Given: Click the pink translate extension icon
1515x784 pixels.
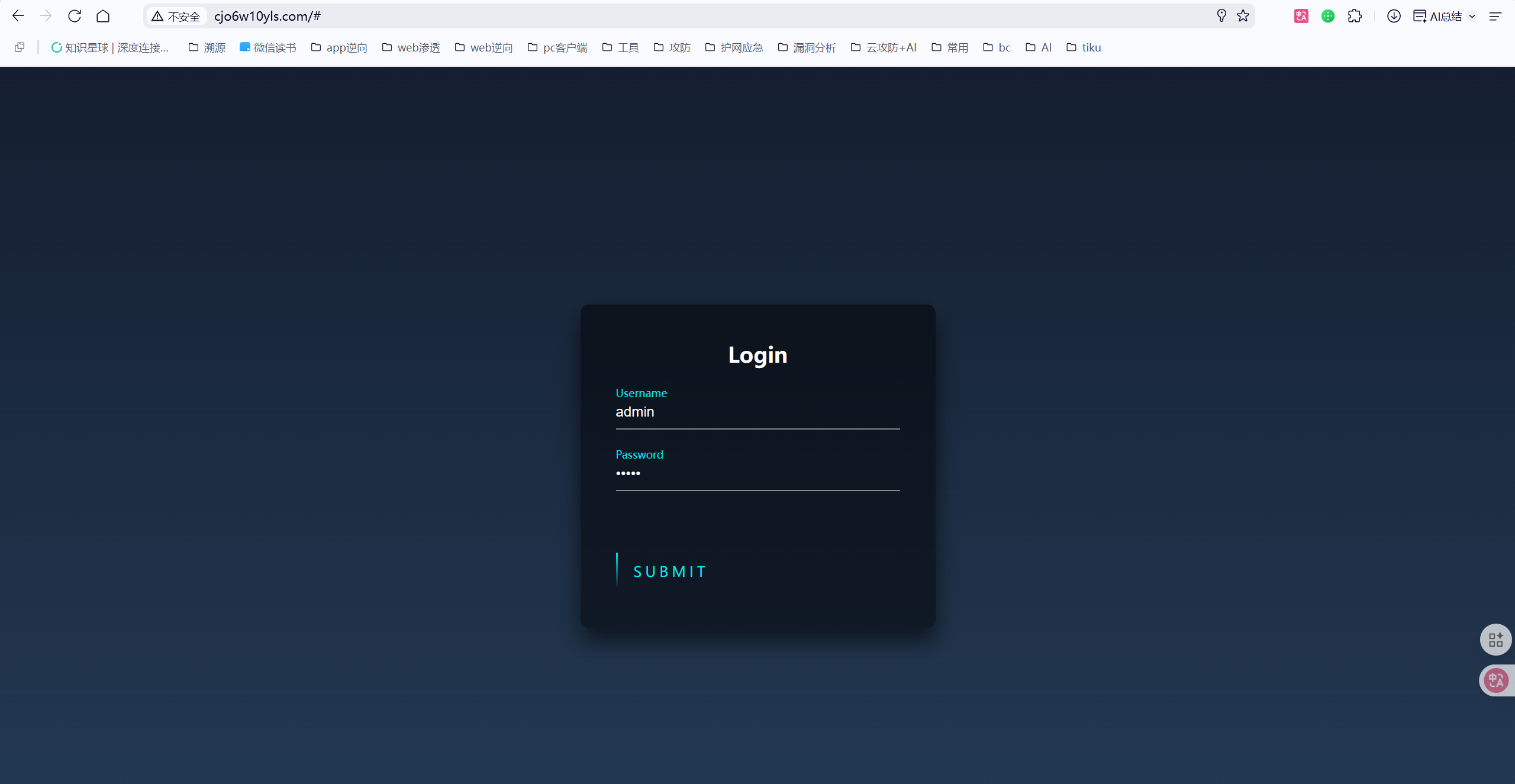Looking at the screenshot, I should [1301, 16].
